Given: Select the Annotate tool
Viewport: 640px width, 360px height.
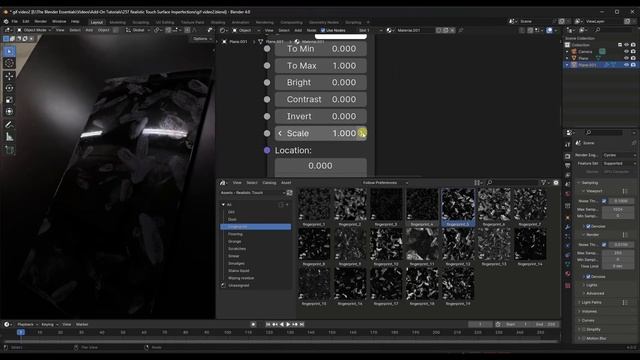Looking at the screenshot, I should point(9,125).
